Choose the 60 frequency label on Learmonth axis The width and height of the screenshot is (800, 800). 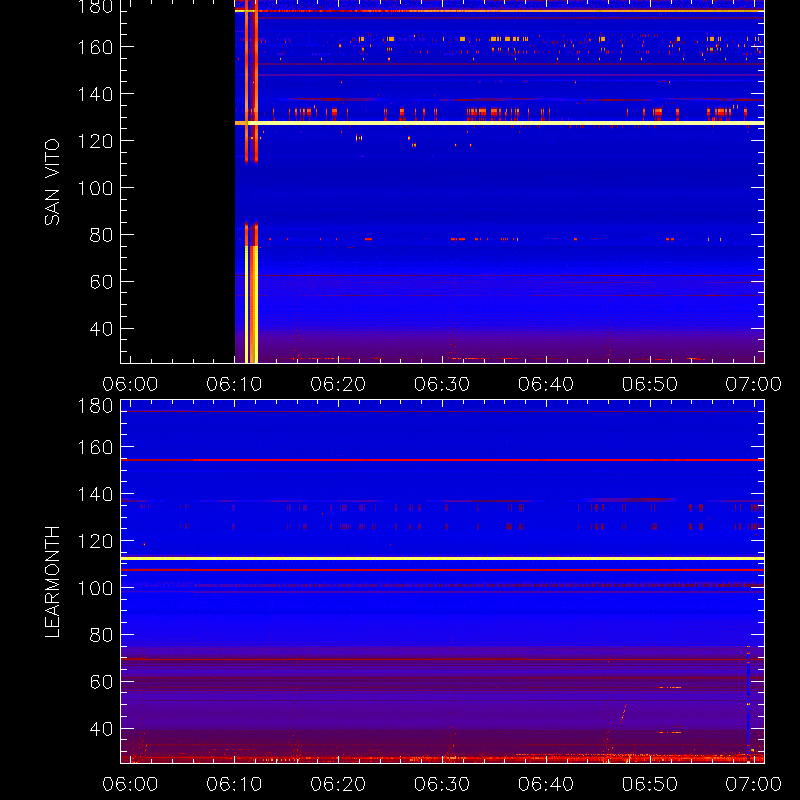pyautogui.click(x=101, y=682)
